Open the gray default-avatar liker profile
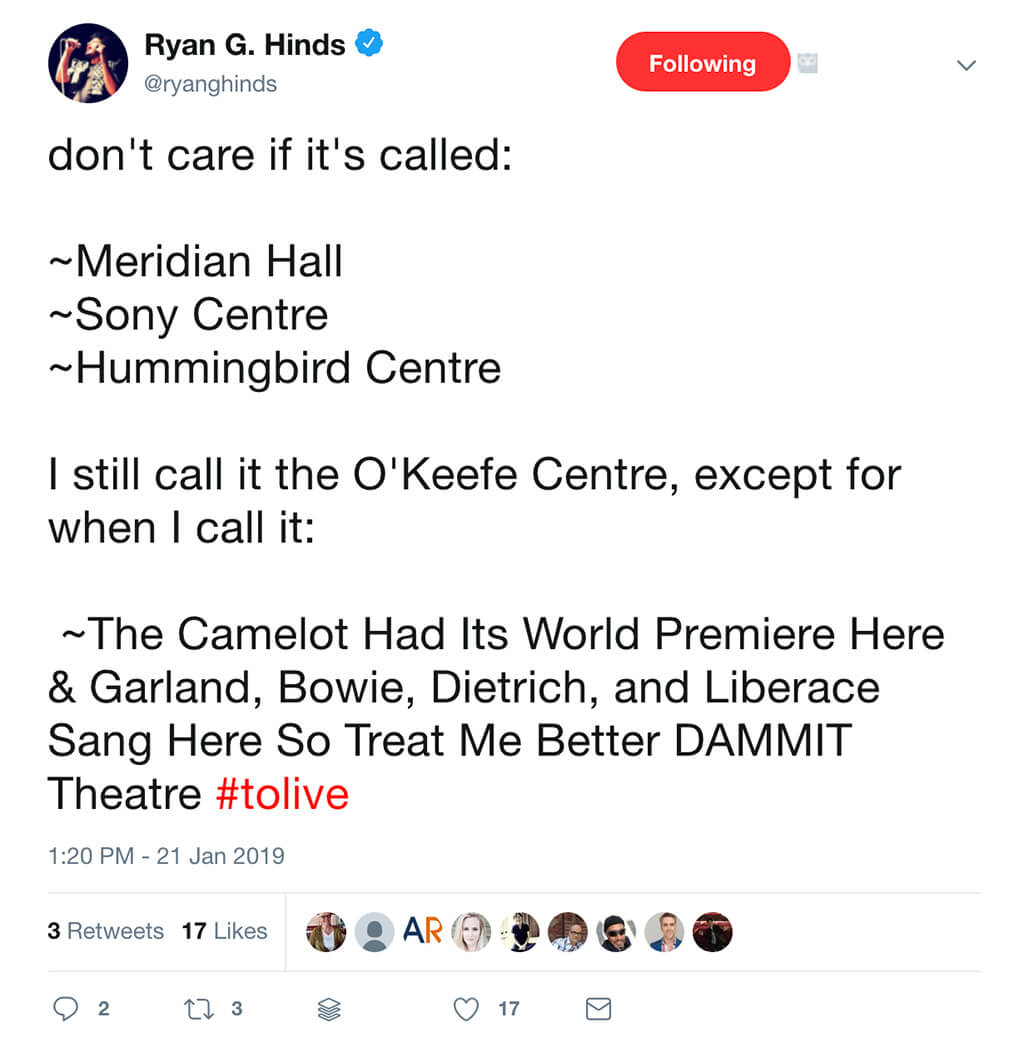 pos(374,931)
